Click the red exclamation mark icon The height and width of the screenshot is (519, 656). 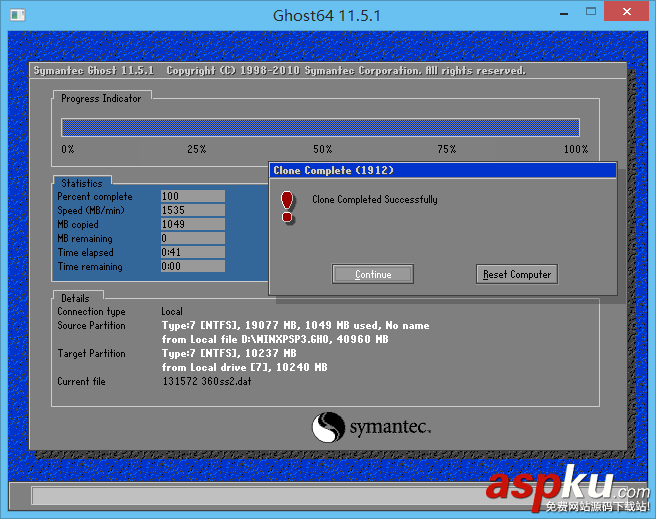(x=287, y=207)
